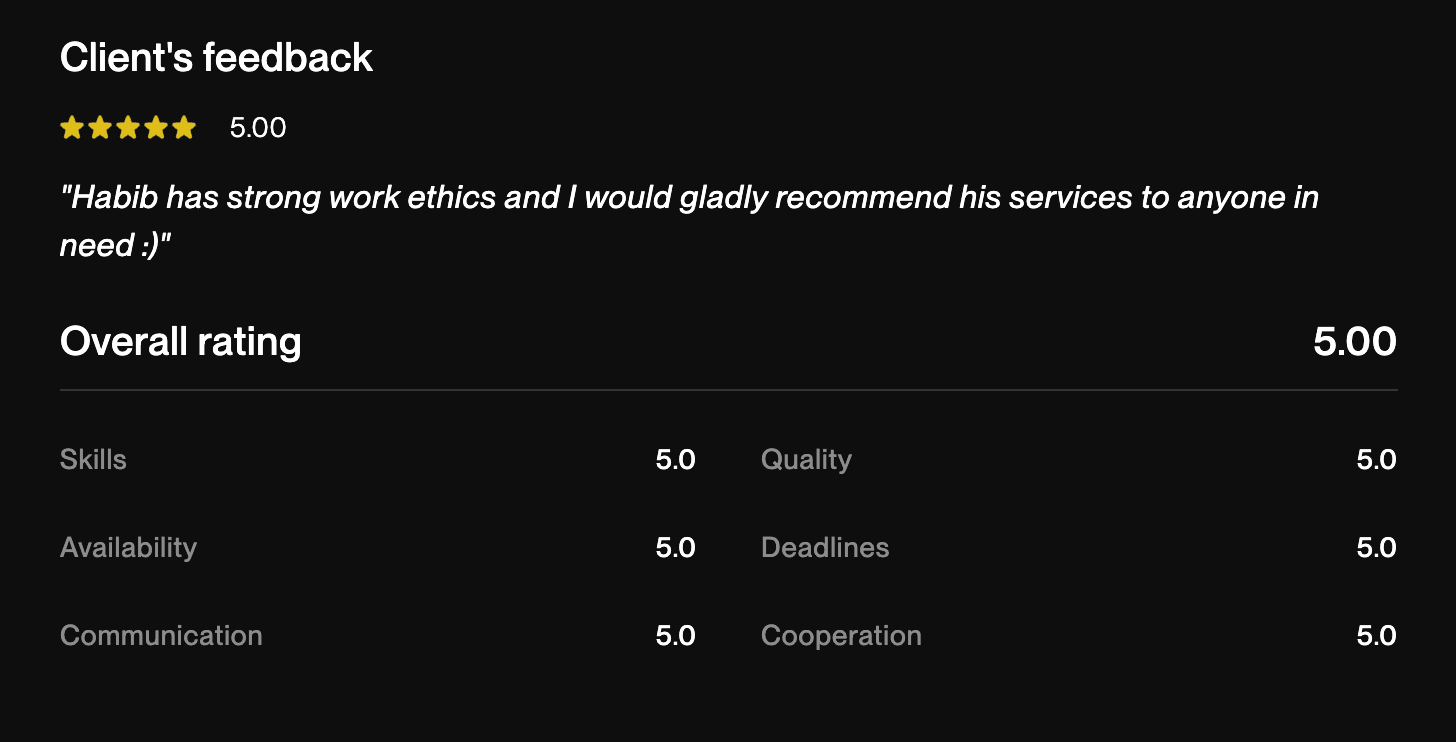1456x742 pixels.
Task: Select the third star in the rating
Action: click(128, 128)
